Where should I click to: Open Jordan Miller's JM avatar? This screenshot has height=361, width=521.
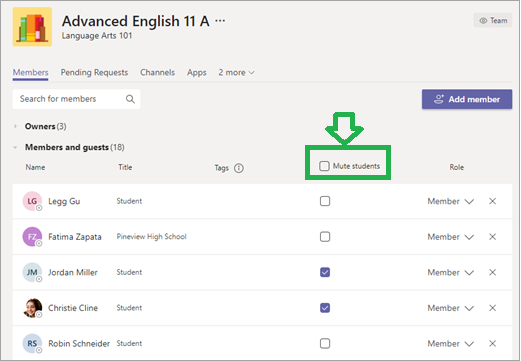[32, 272]
